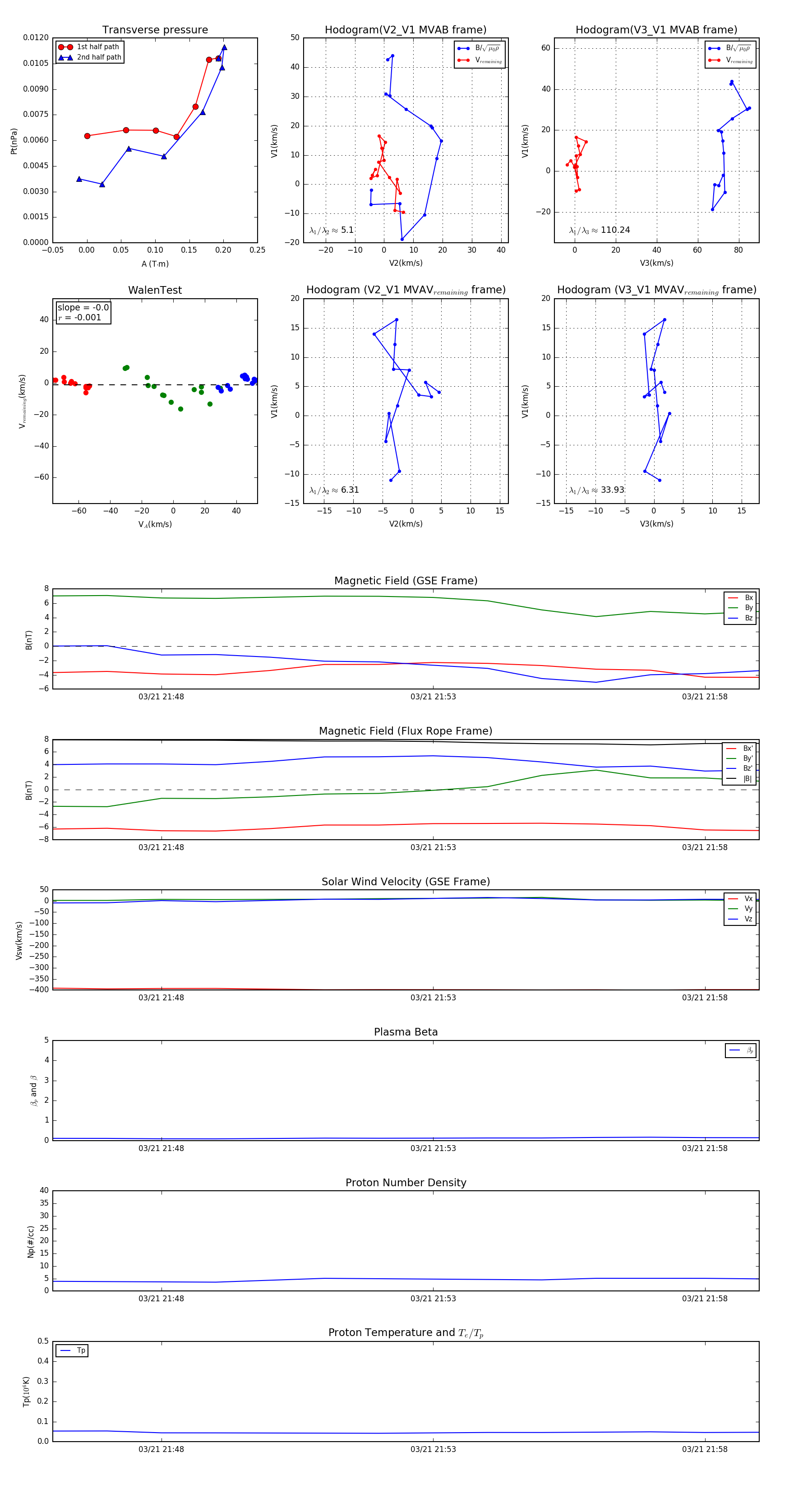
Task: Select the '1st half path' legend entry
Action: pyautogui.click(x=89, y=47)
